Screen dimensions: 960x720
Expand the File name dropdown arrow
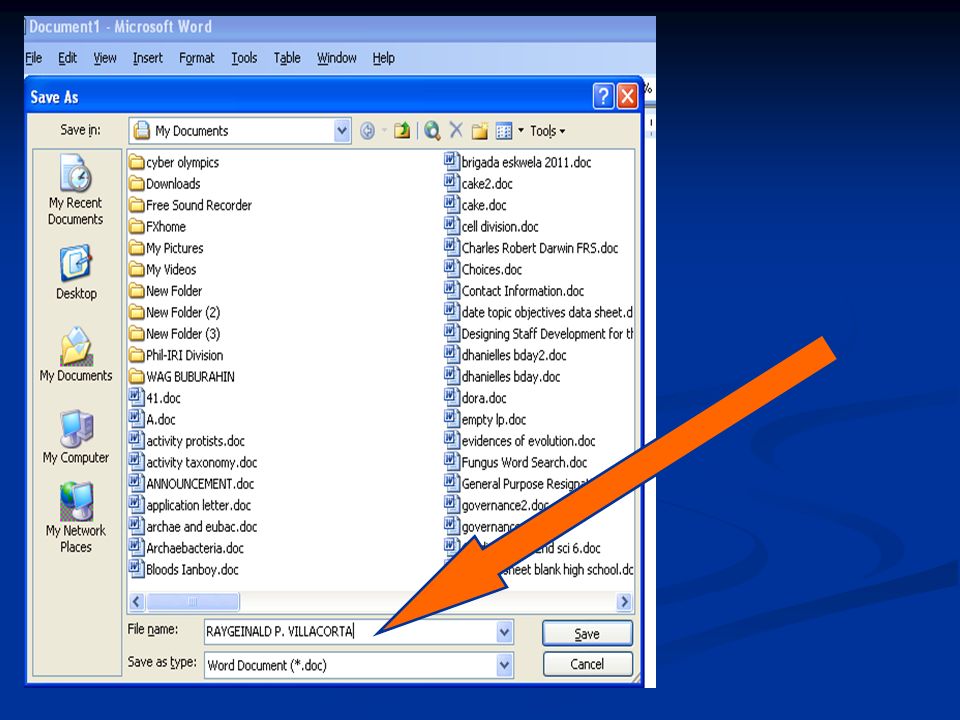point(504,631)
